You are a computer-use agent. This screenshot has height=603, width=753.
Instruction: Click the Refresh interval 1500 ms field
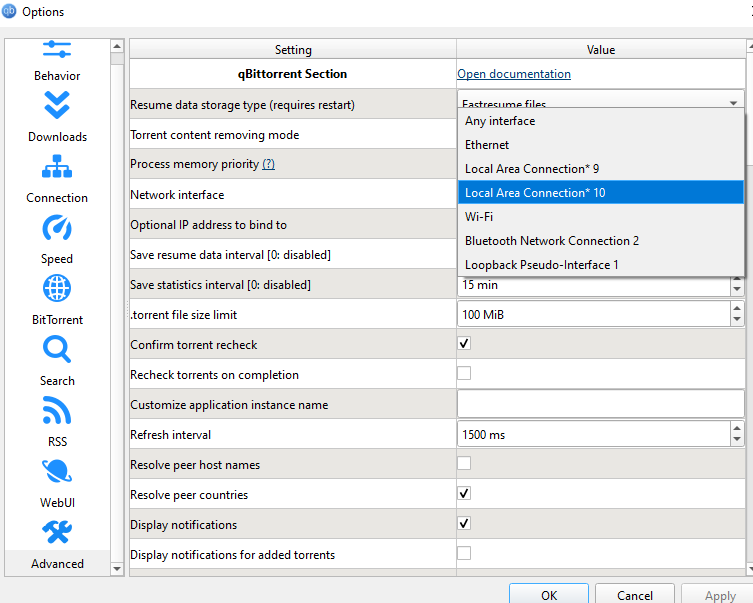coord(594,434)
